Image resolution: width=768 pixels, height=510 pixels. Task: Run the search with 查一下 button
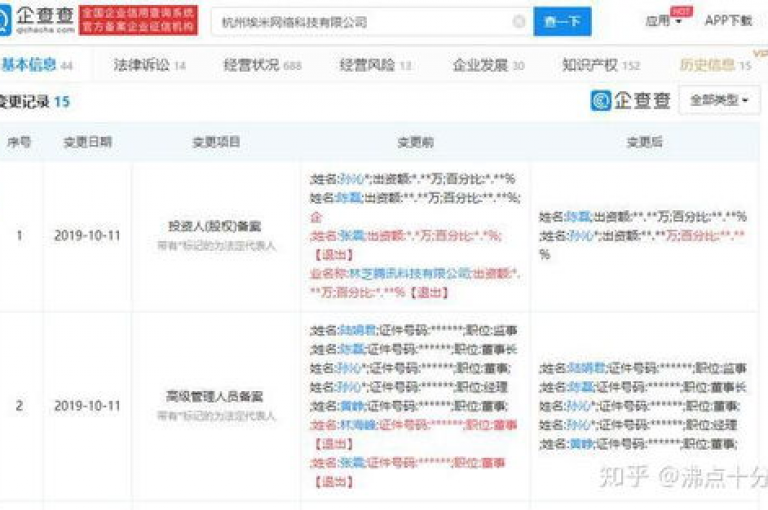click(x=562, y=22)
